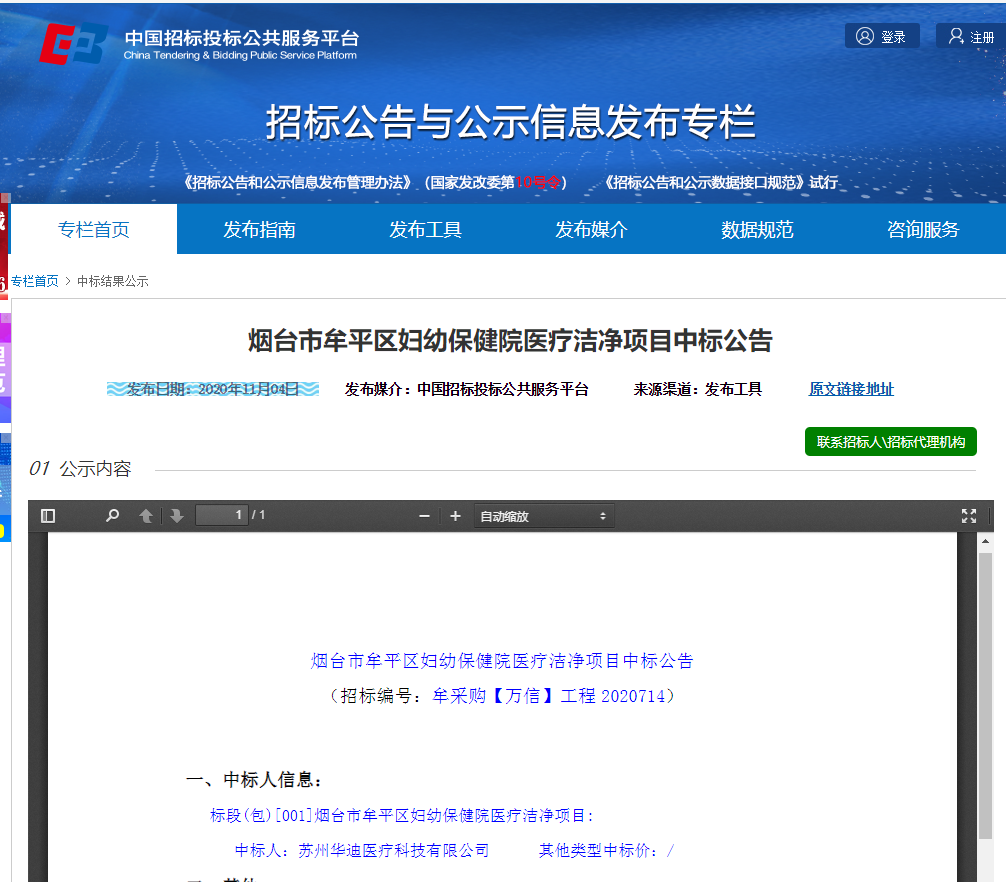
Task: Click the PDF vertical scrollbar thumb
Action: pyautogui.click(x=985, y=695)
